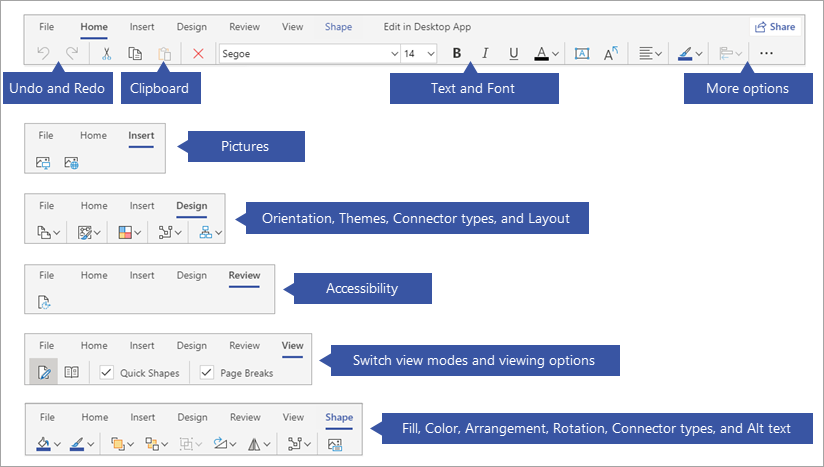
Task: Click the Cut scissors icon
Action: pyautogui.click(x=106, y=54)
